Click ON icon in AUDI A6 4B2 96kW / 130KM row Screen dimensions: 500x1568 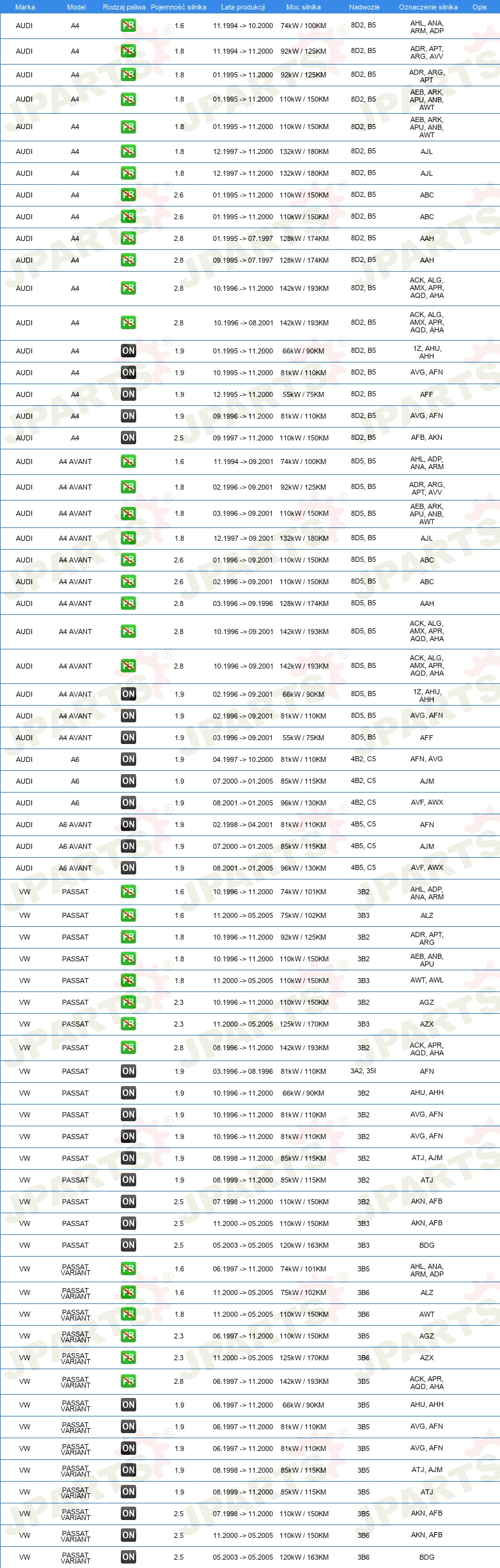(128, 803)
